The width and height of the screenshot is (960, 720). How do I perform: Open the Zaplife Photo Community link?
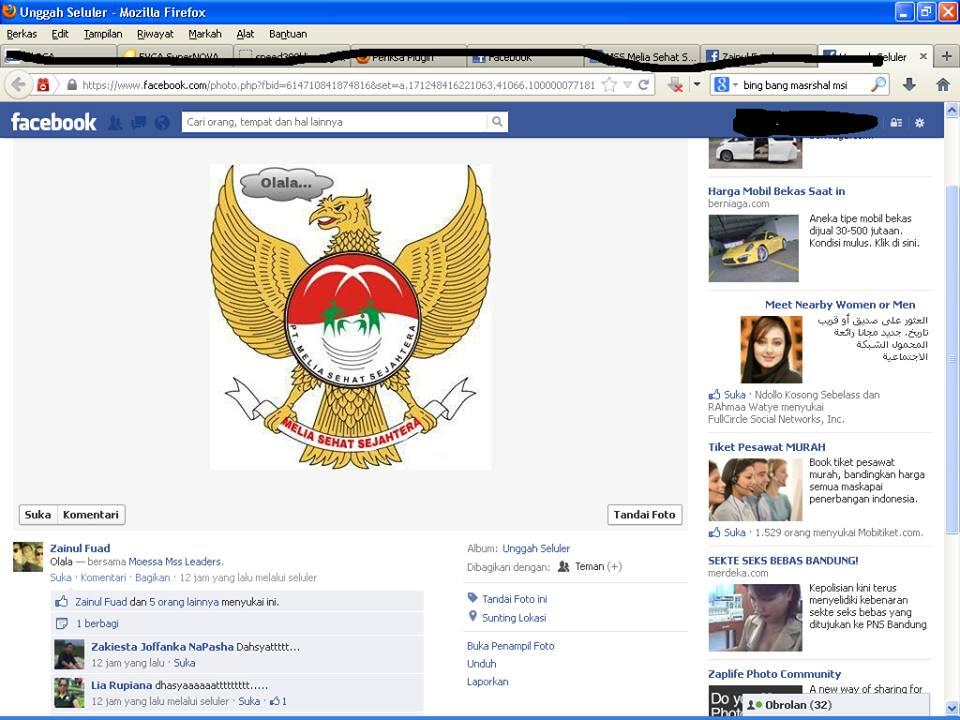click(774, 674)
